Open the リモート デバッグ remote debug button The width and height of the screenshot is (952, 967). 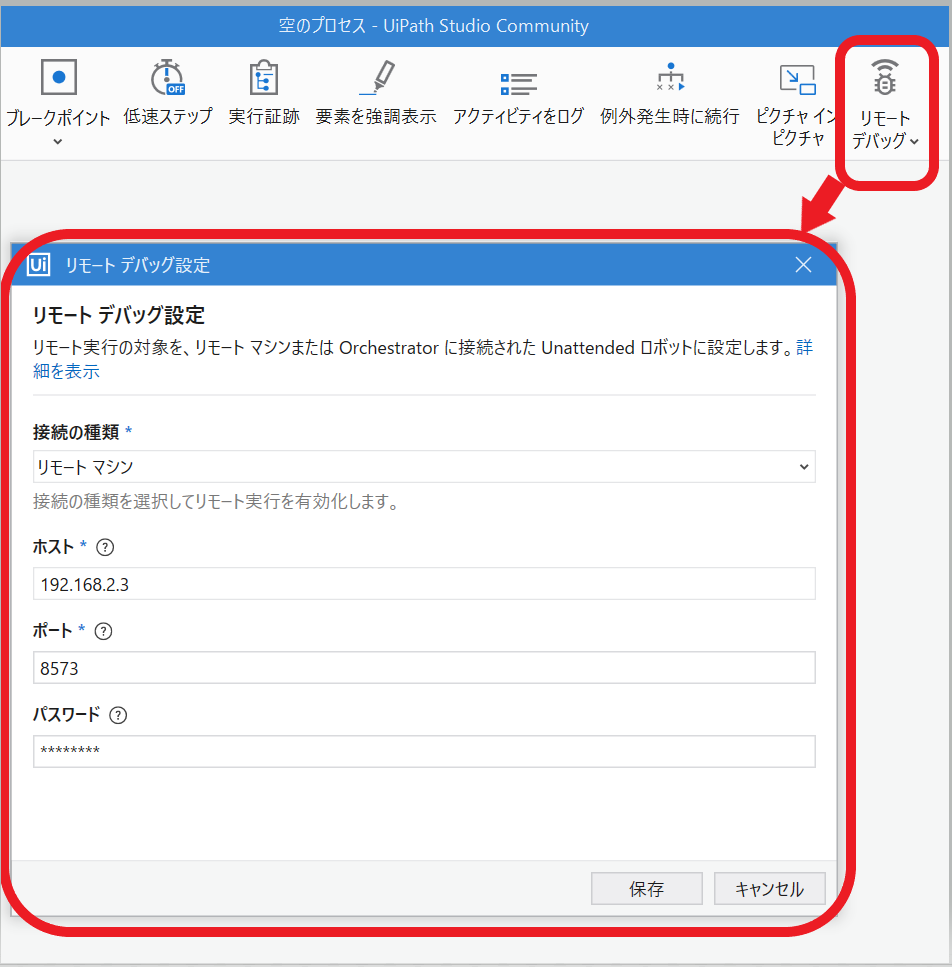point(885,105)
